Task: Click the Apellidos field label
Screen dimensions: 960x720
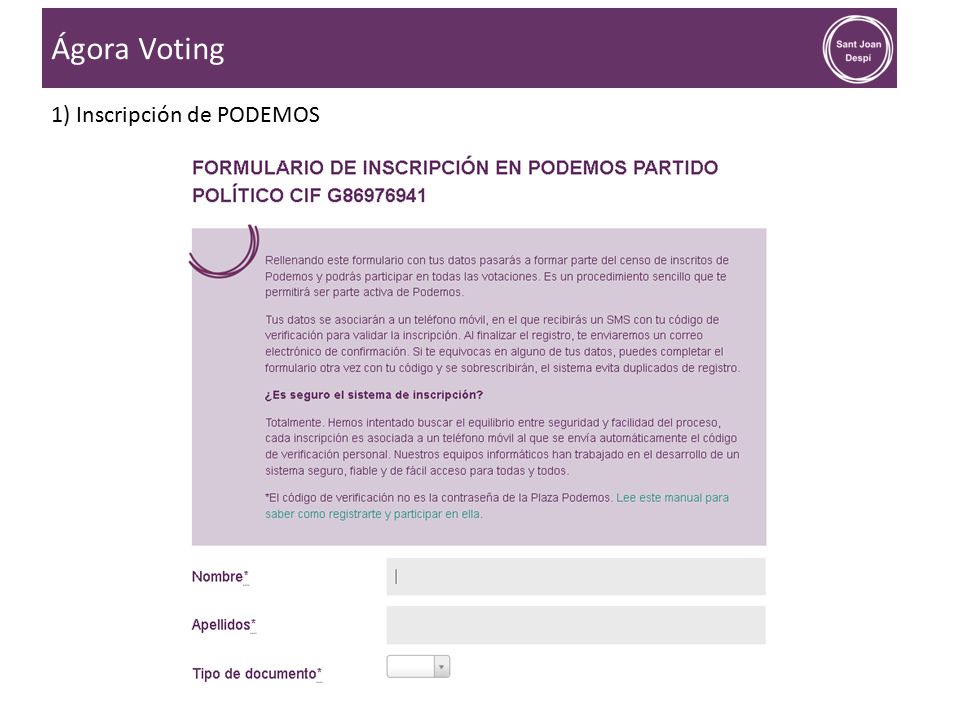Action: click(x=223, y=625)
